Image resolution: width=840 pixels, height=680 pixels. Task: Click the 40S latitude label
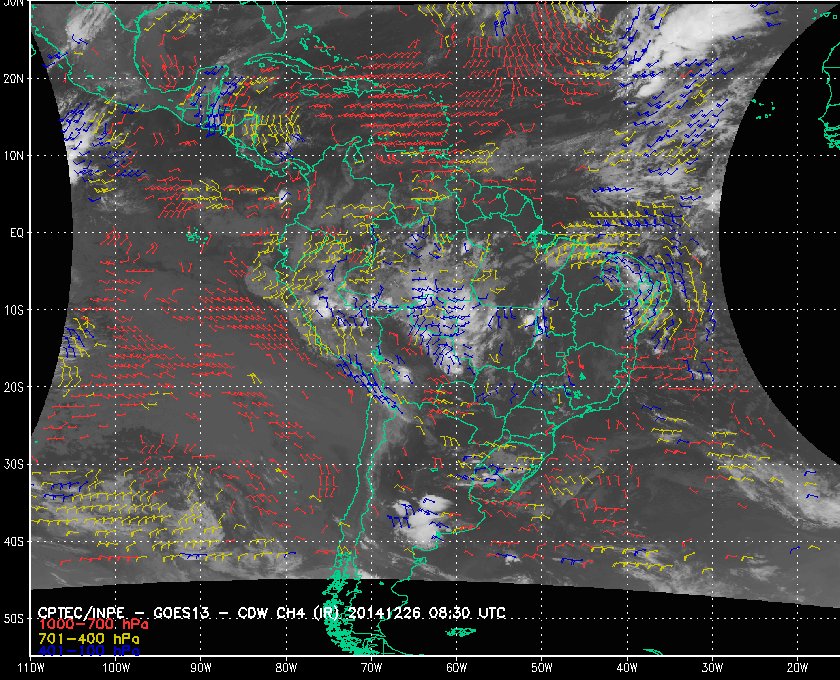click(13, 541)
